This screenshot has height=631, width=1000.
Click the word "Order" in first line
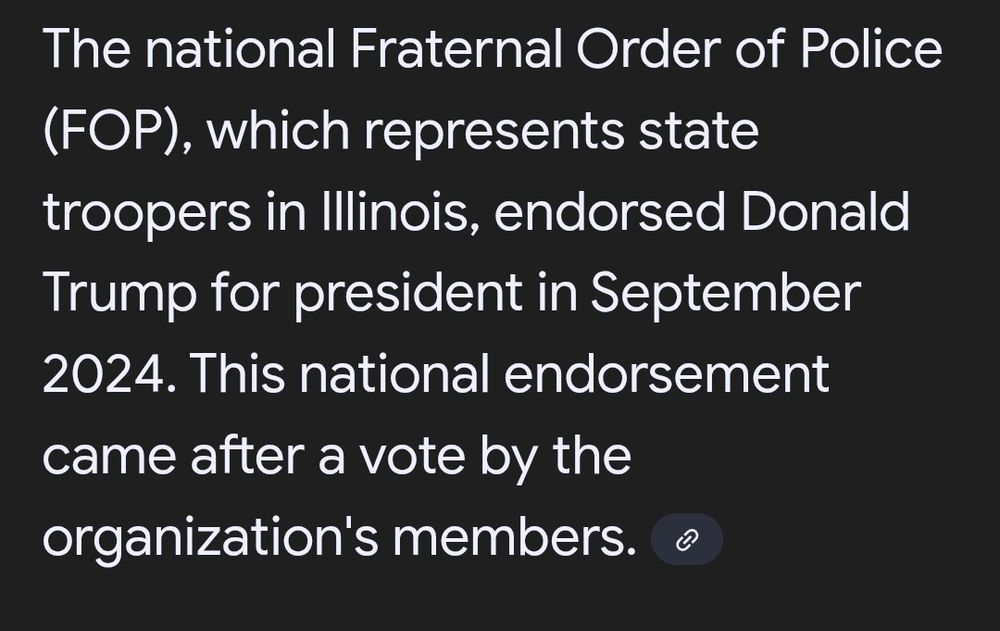[648, 48]
